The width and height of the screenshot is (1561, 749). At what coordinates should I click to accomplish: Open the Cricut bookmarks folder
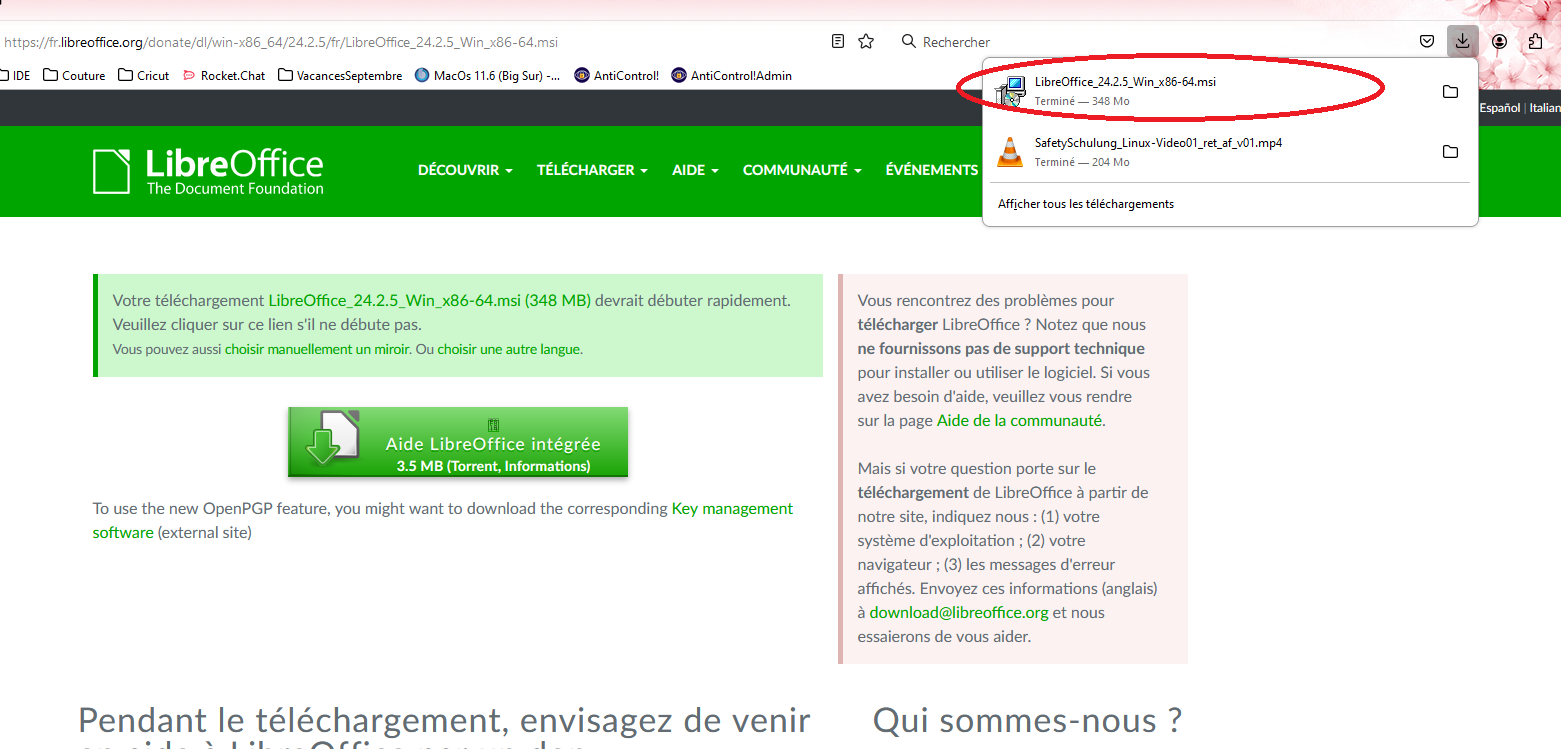(x=143, y=75)
